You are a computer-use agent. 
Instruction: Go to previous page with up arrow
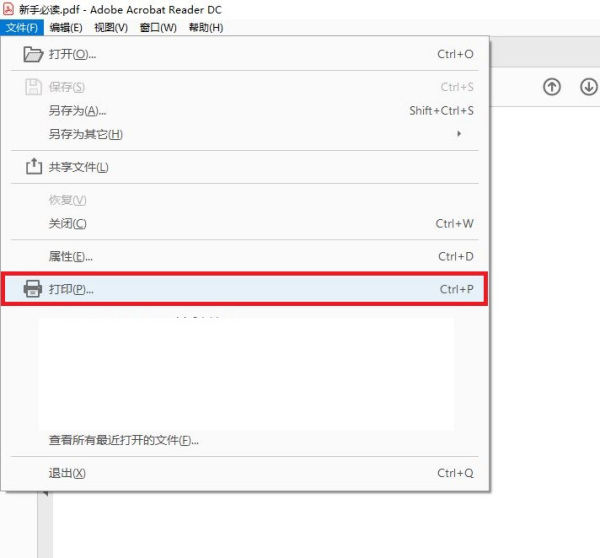[551, 87]
